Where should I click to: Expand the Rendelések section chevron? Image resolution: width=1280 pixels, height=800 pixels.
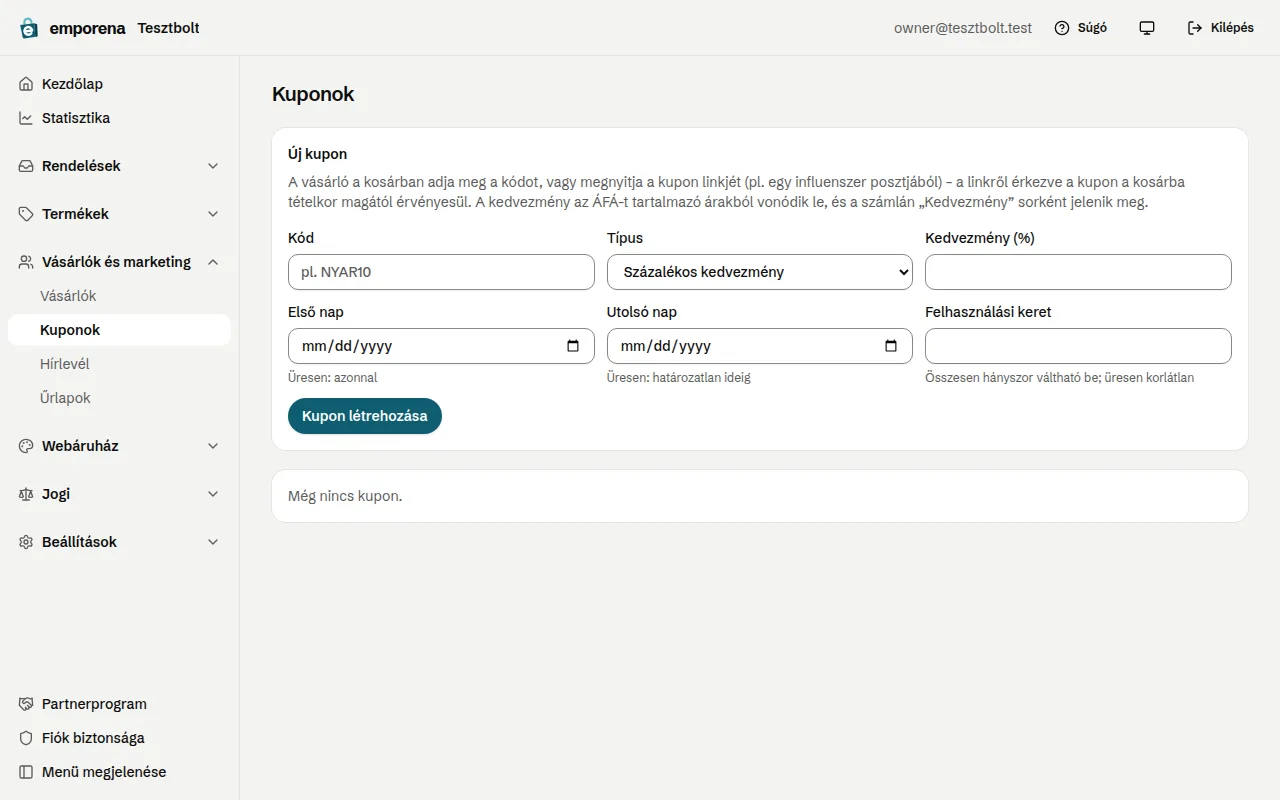point(213,166)
